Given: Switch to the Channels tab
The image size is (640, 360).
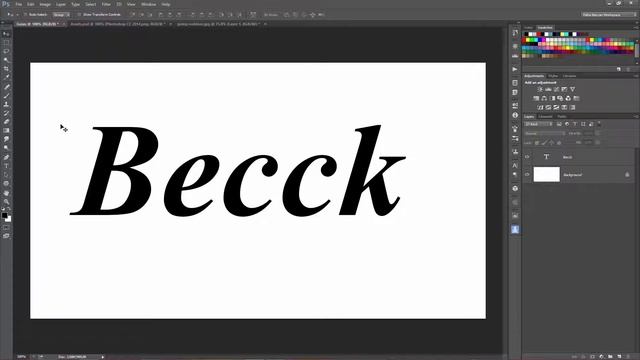Looking at the screenshot, I should coord(546,117).
